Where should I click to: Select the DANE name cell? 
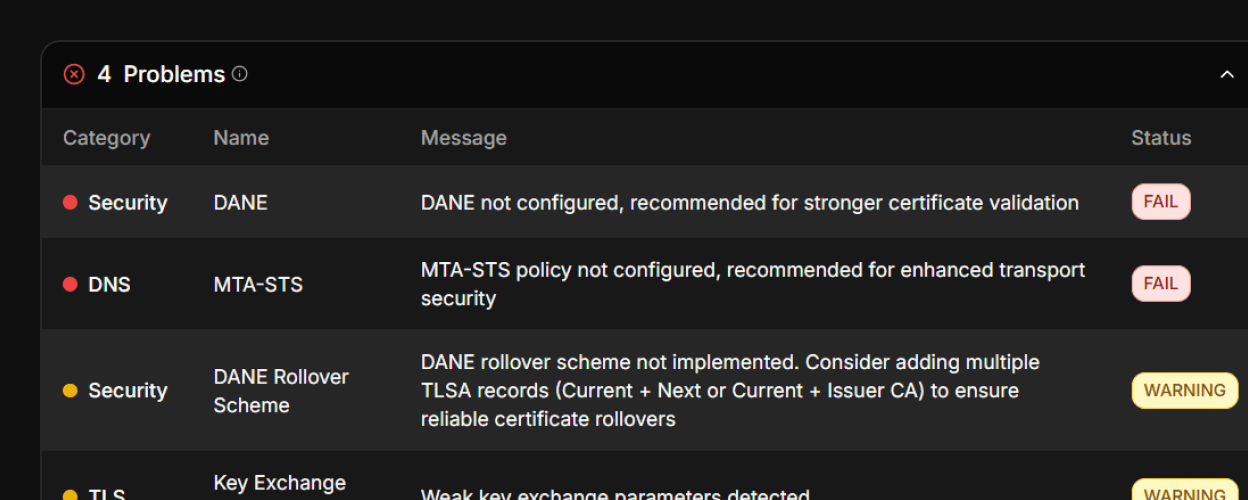click(241, 202)
